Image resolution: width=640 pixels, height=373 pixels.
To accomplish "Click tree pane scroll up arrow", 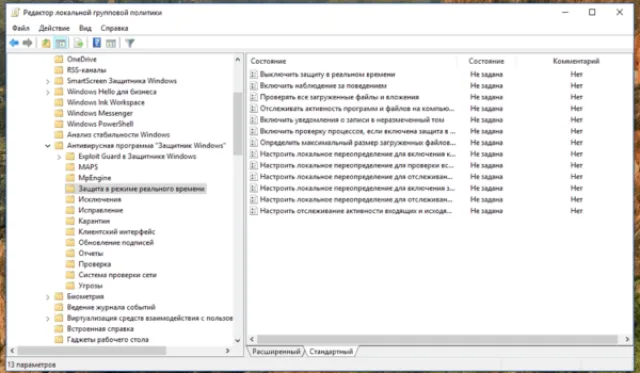I will coord(238,60).
